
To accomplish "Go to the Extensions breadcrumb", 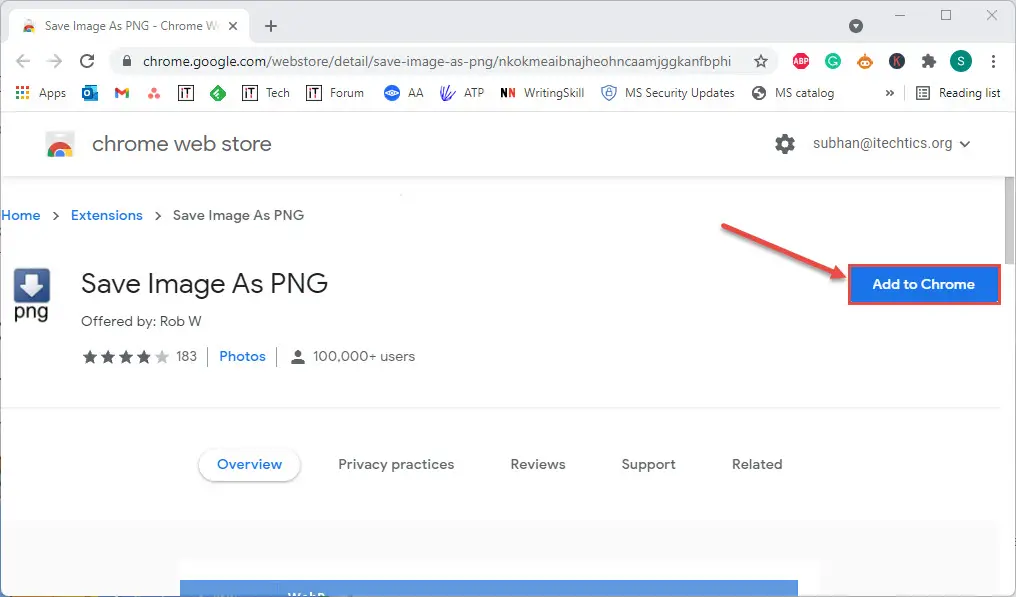I will click(x=106, y=215).
